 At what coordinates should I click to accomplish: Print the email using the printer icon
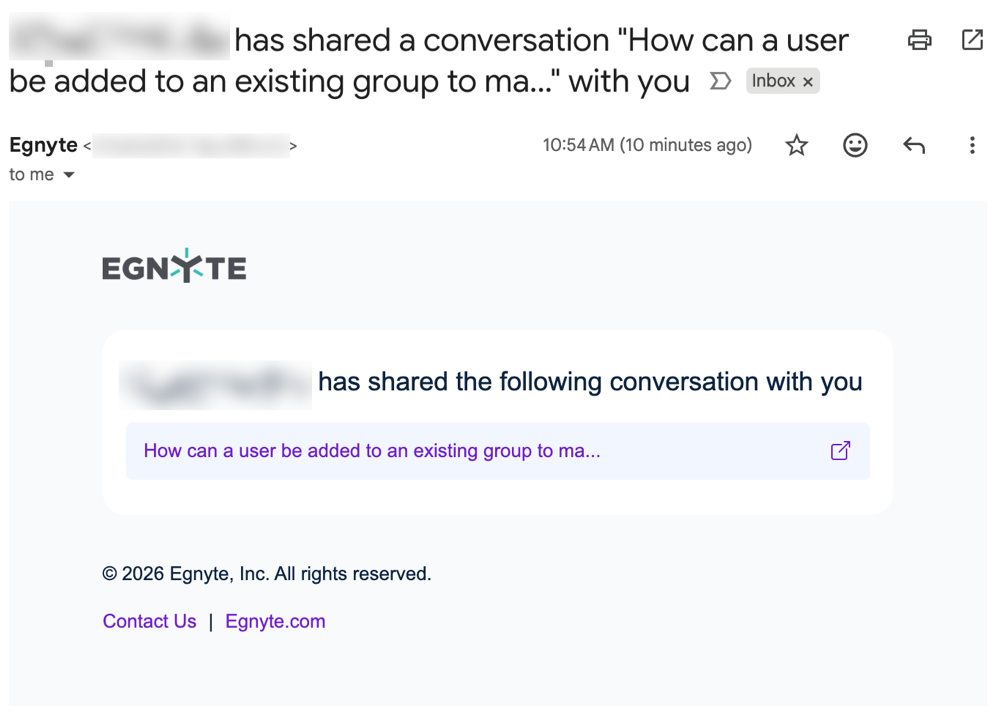[919, 40]
